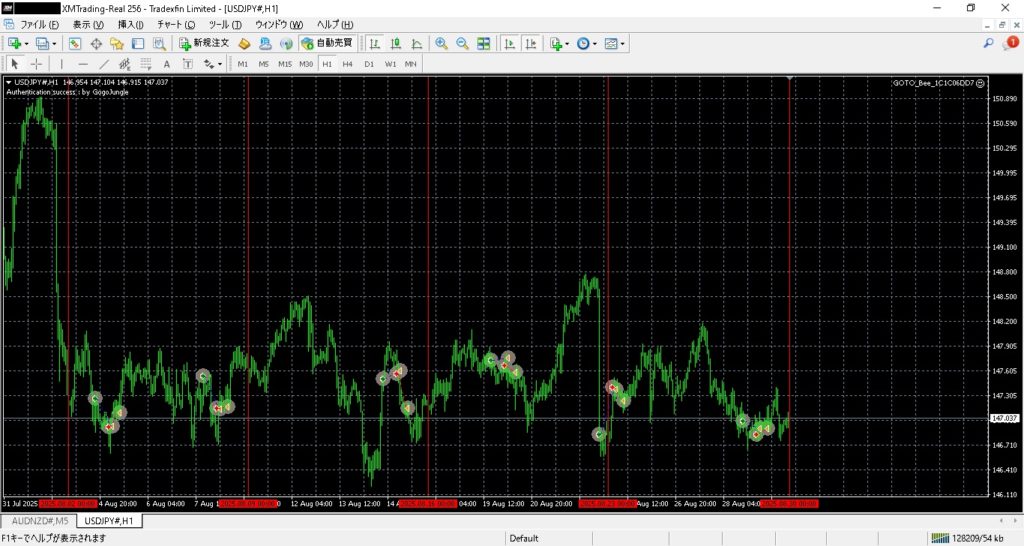Select the text label 'A' drawing tool
The height and width of the screenshot is (546, 1024).
167,64
